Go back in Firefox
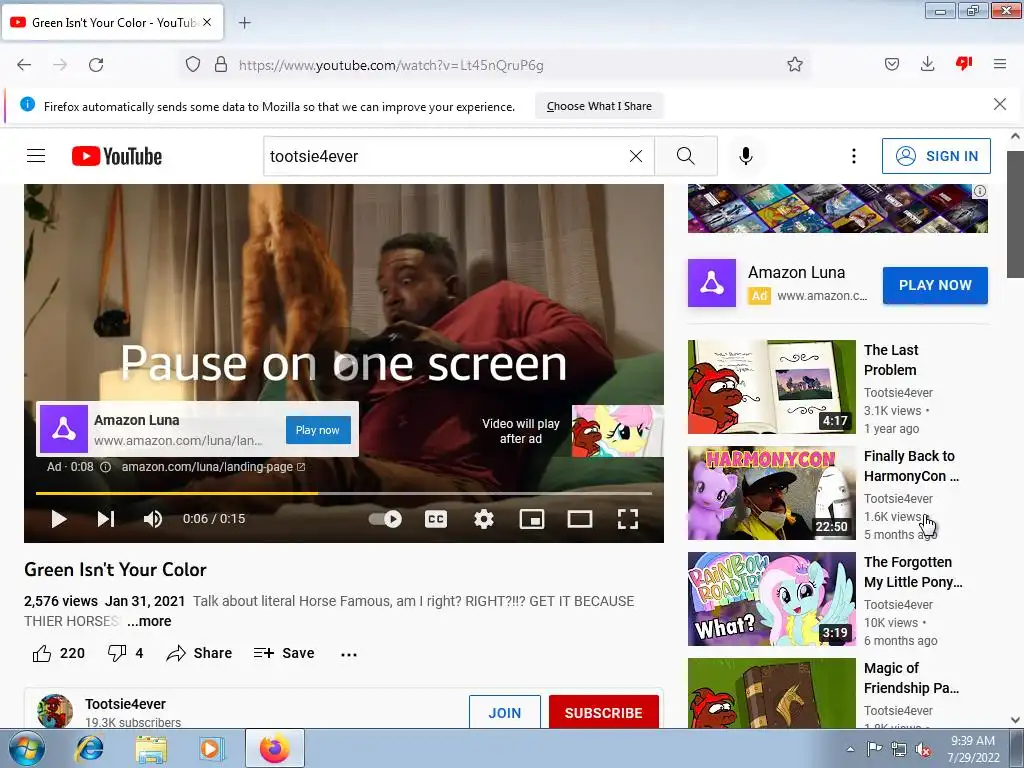1024x768 pixels. 24,65
